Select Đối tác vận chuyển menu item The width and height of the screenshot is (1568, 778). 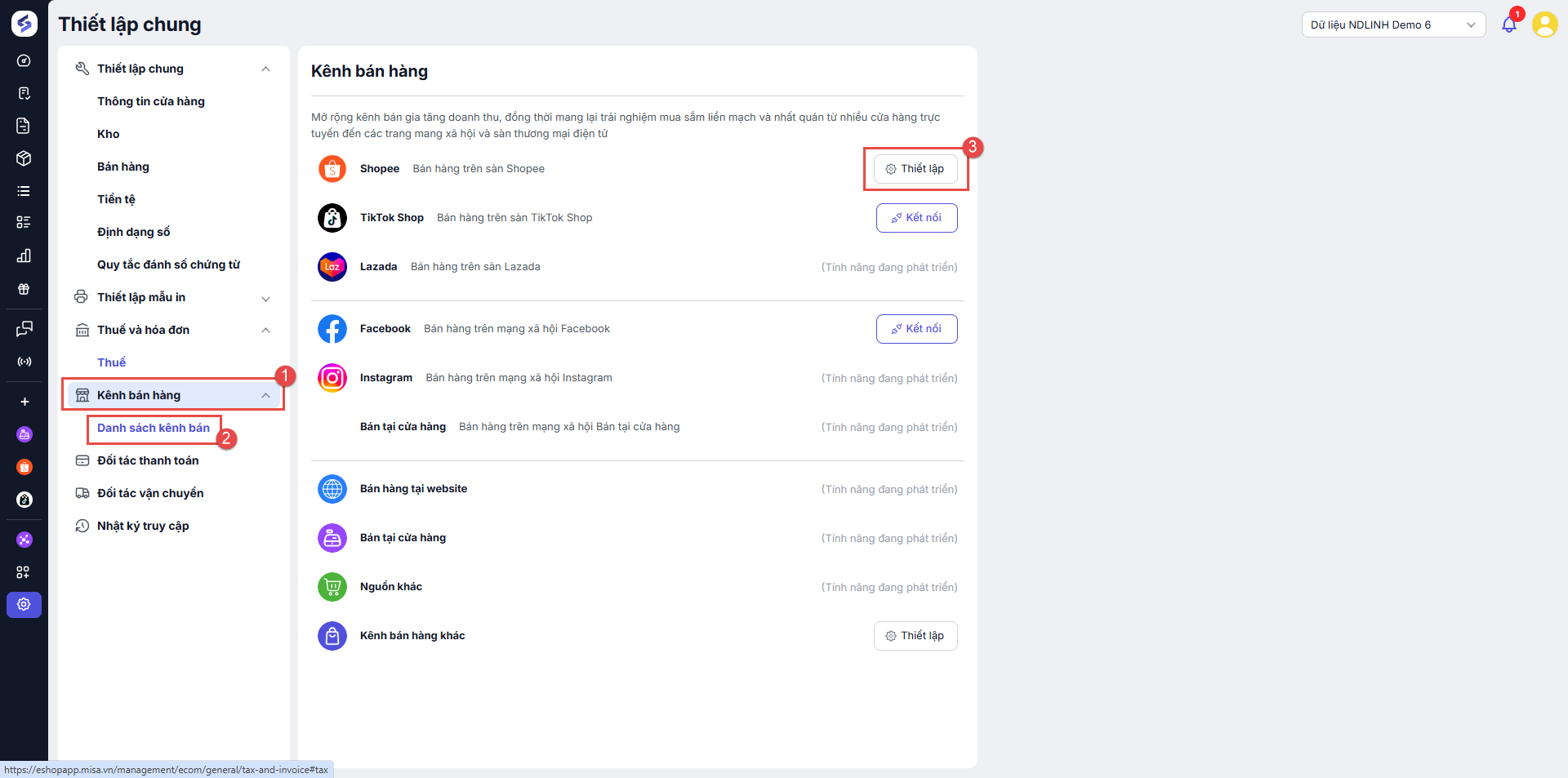coord(150,493)
